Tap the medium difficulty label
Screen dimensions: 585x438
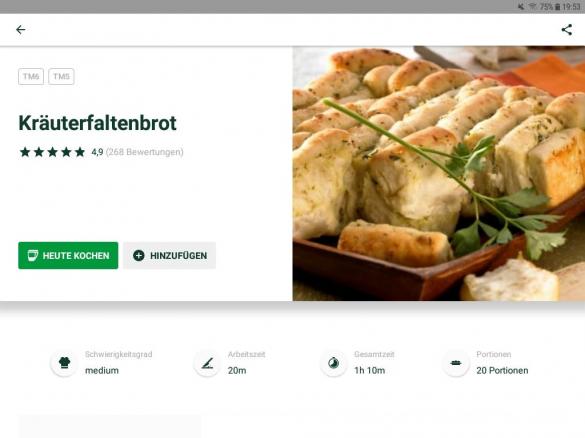[102, 370]
